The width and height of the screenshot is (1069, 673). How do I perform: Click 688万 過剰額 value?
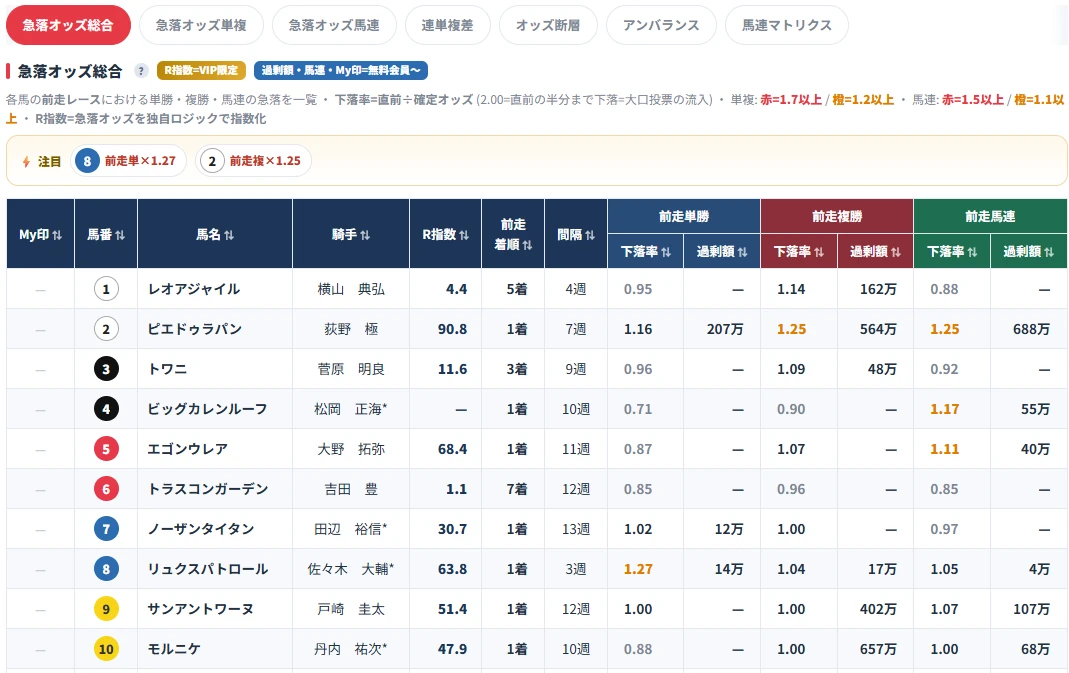[x=1032, y=329]
